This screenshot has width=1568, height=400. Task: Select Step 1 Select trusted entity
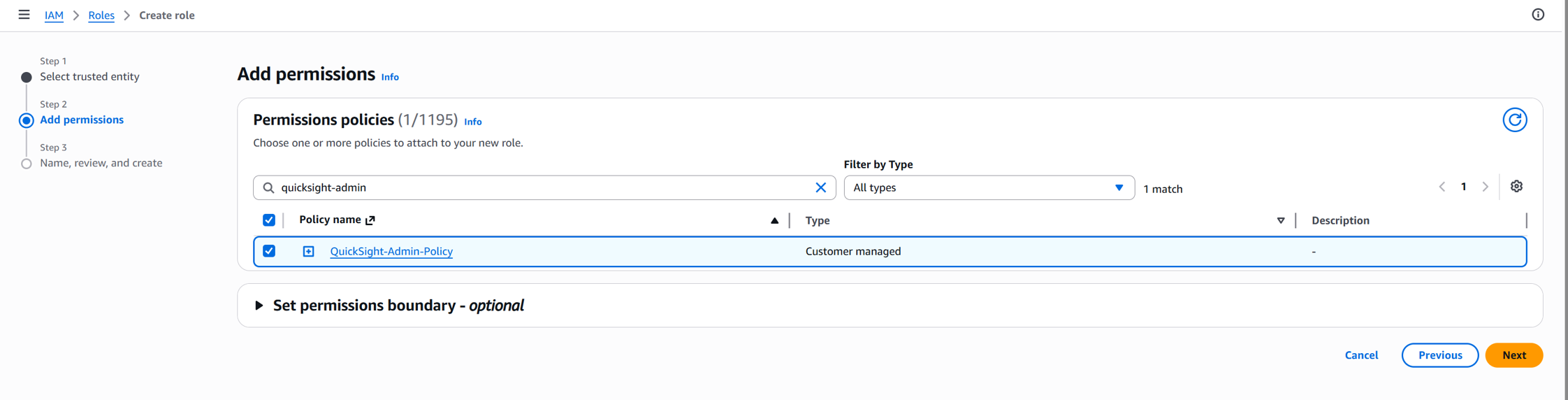(89, 76)
